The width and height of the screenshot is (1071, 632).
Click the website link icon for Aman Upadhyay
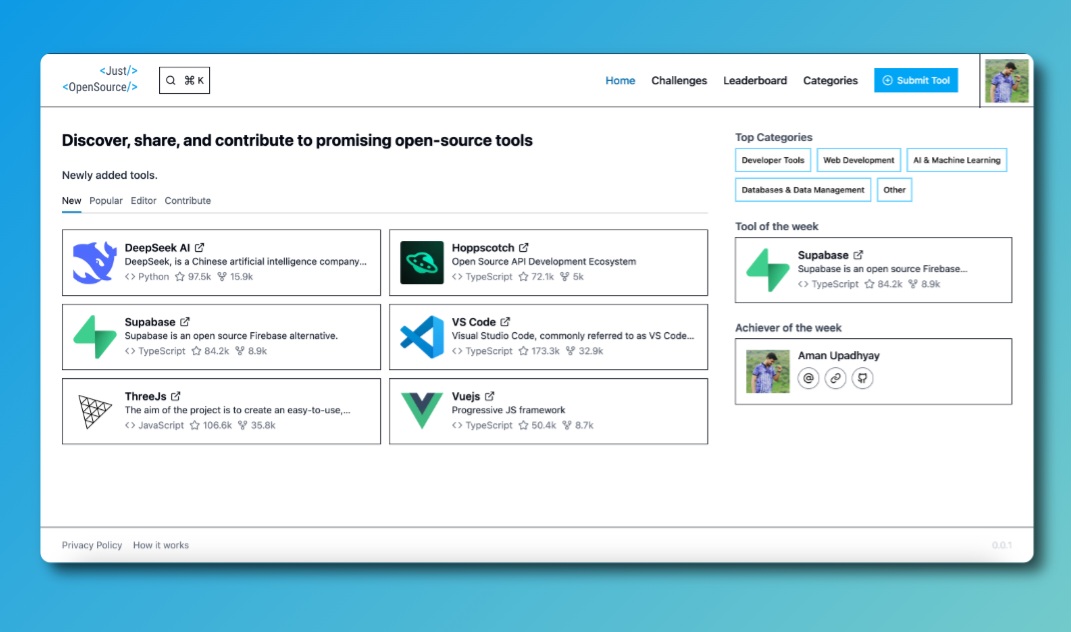(x=835, y=378)
